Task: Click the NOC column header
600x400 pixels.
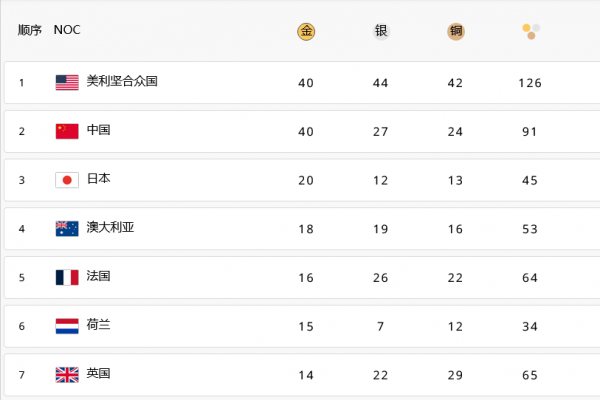Action: (x=67, y=30)
